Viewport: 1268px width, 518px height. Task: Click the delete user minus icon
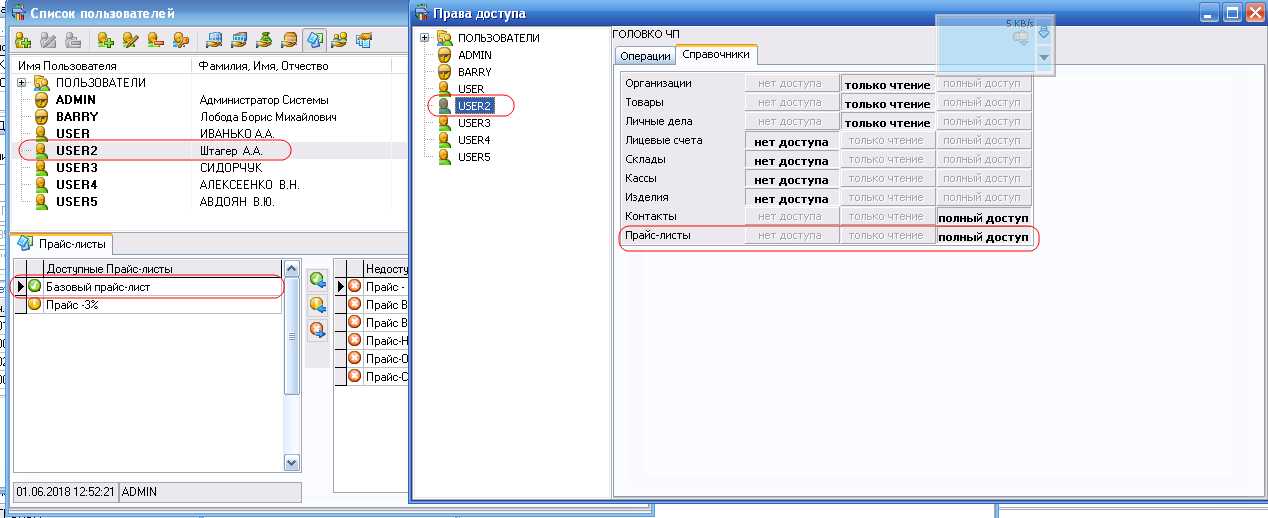(156, 41)
